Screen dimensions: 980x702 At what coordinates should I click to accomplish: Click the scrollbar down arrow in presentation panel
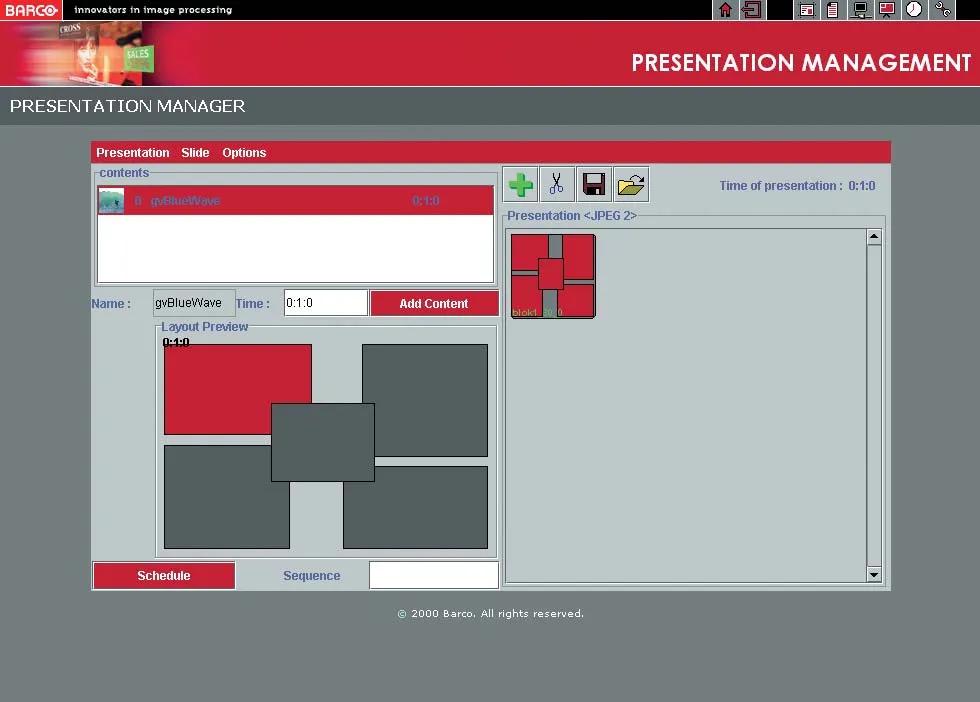(874, 575)
